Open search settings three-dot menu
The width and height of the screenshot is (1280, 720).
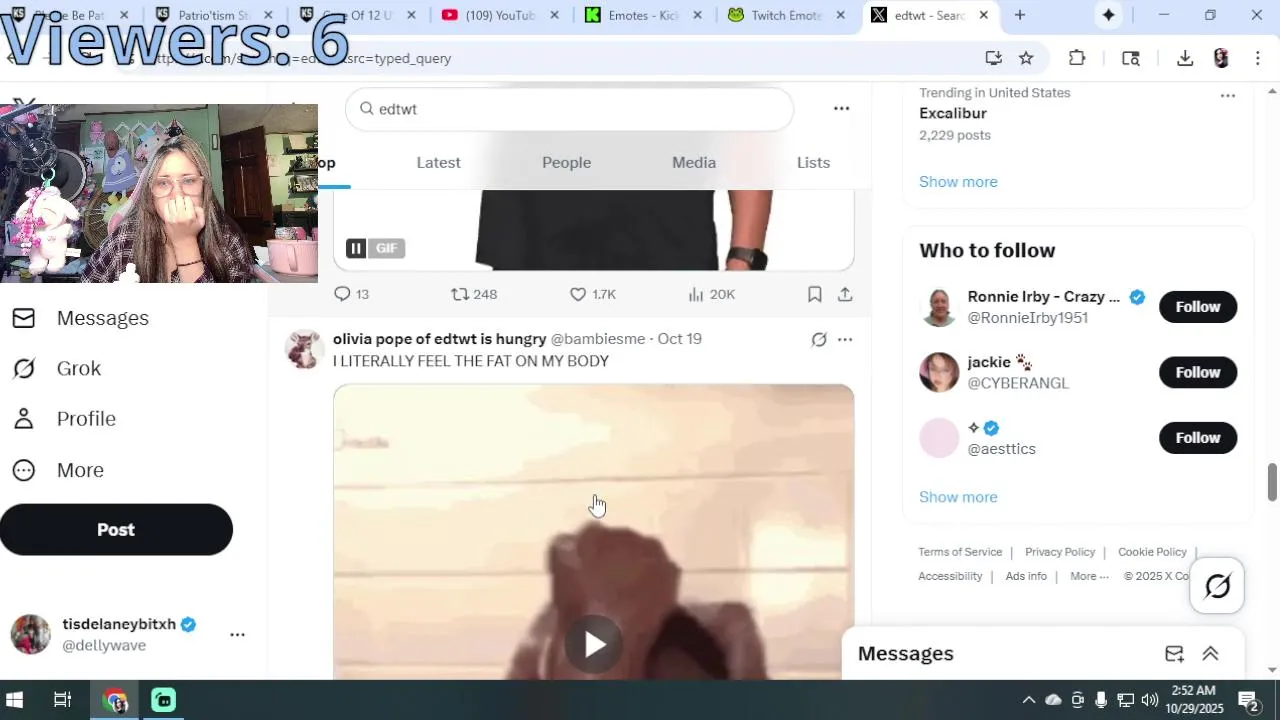(841, 108)
